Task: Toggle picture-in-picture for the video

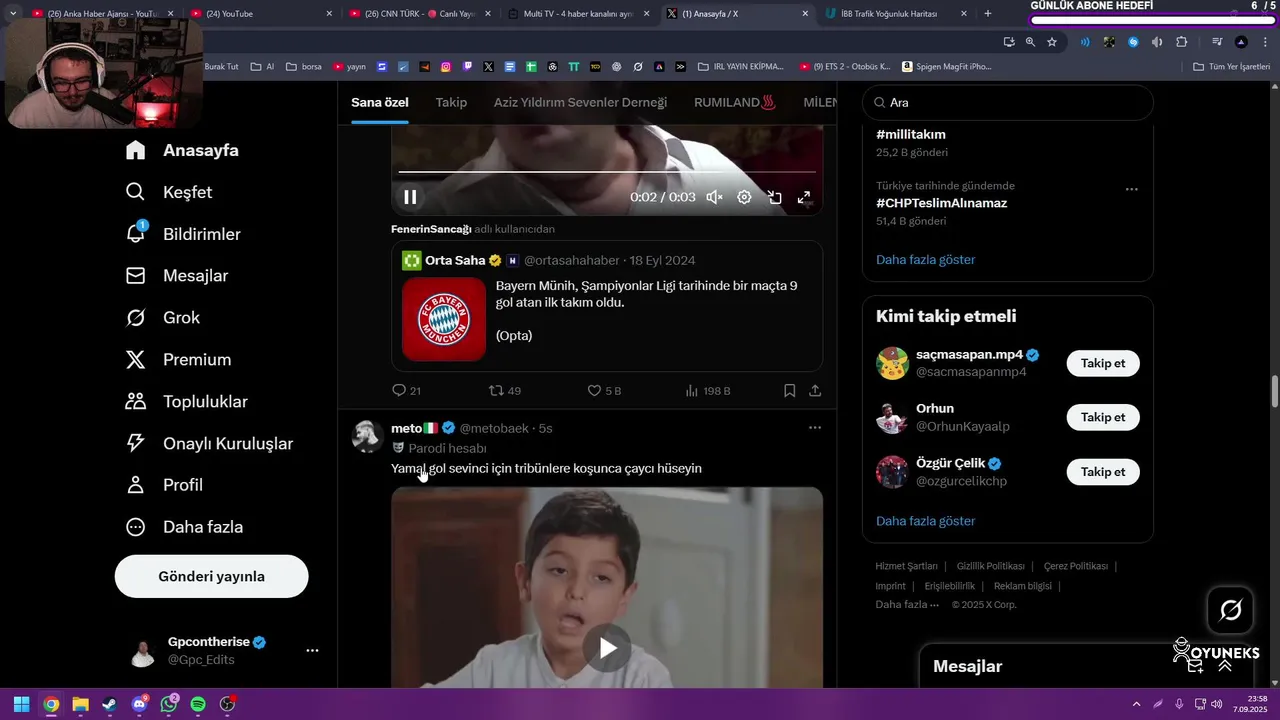Action: pos(774,197)
